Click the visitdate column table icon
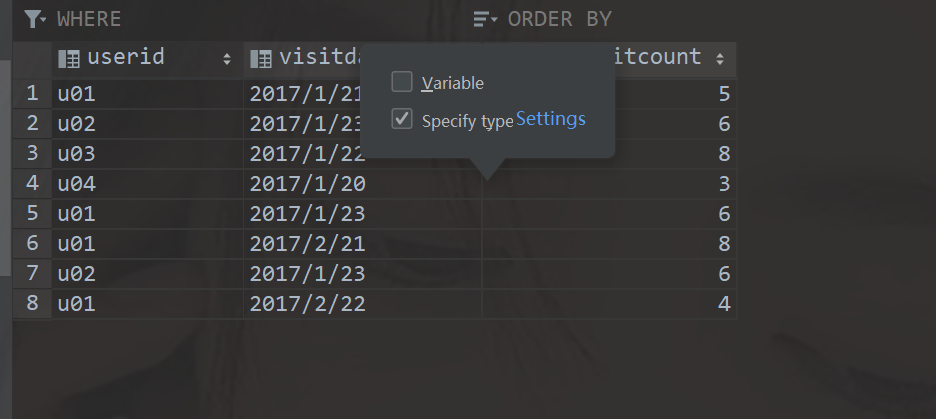This screenshot has height=419, width=936. coord(261,58)
